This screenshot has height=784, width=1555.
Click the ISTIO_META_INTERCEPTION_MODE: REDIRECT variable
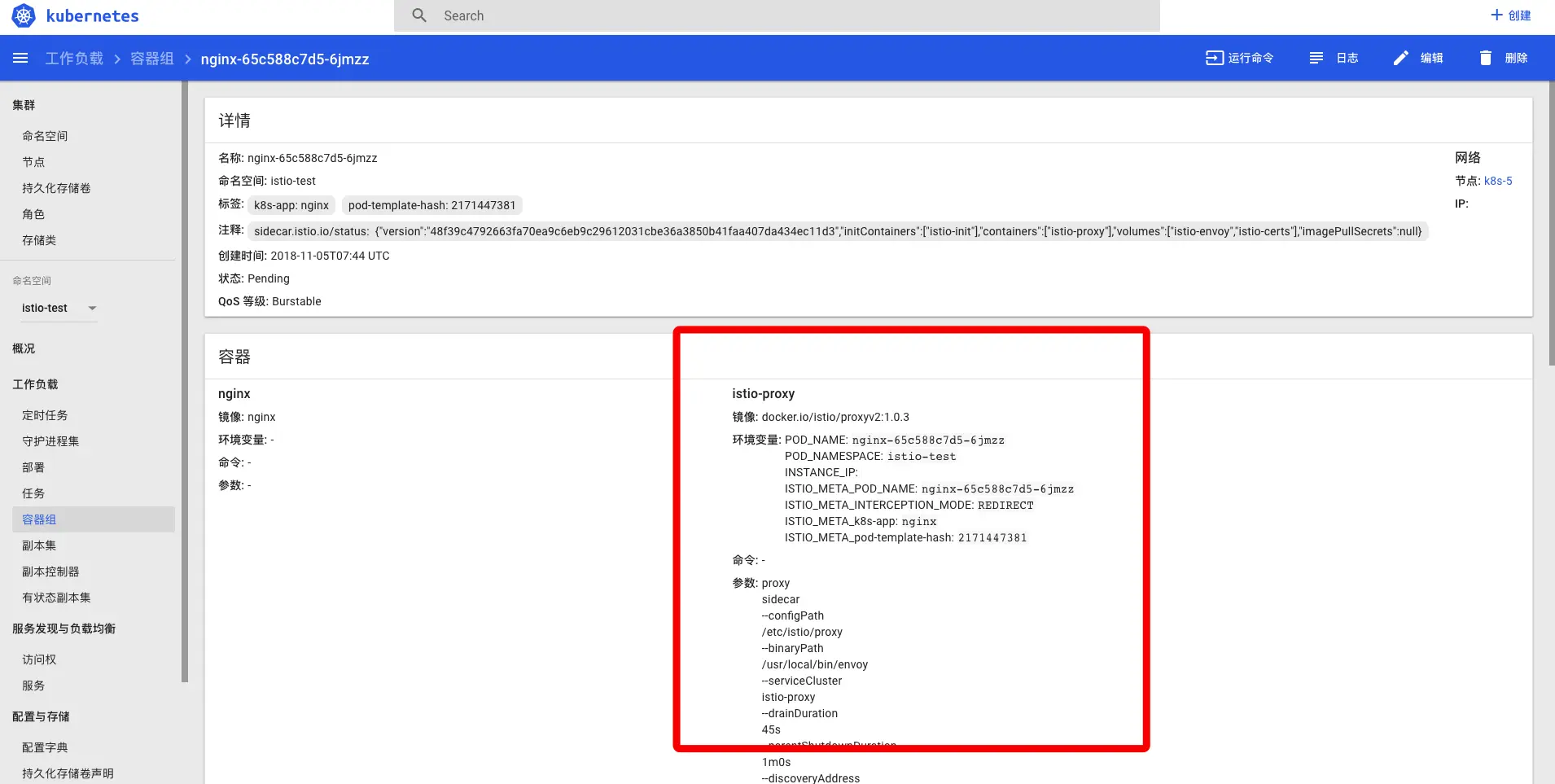(x=909, y=505)
